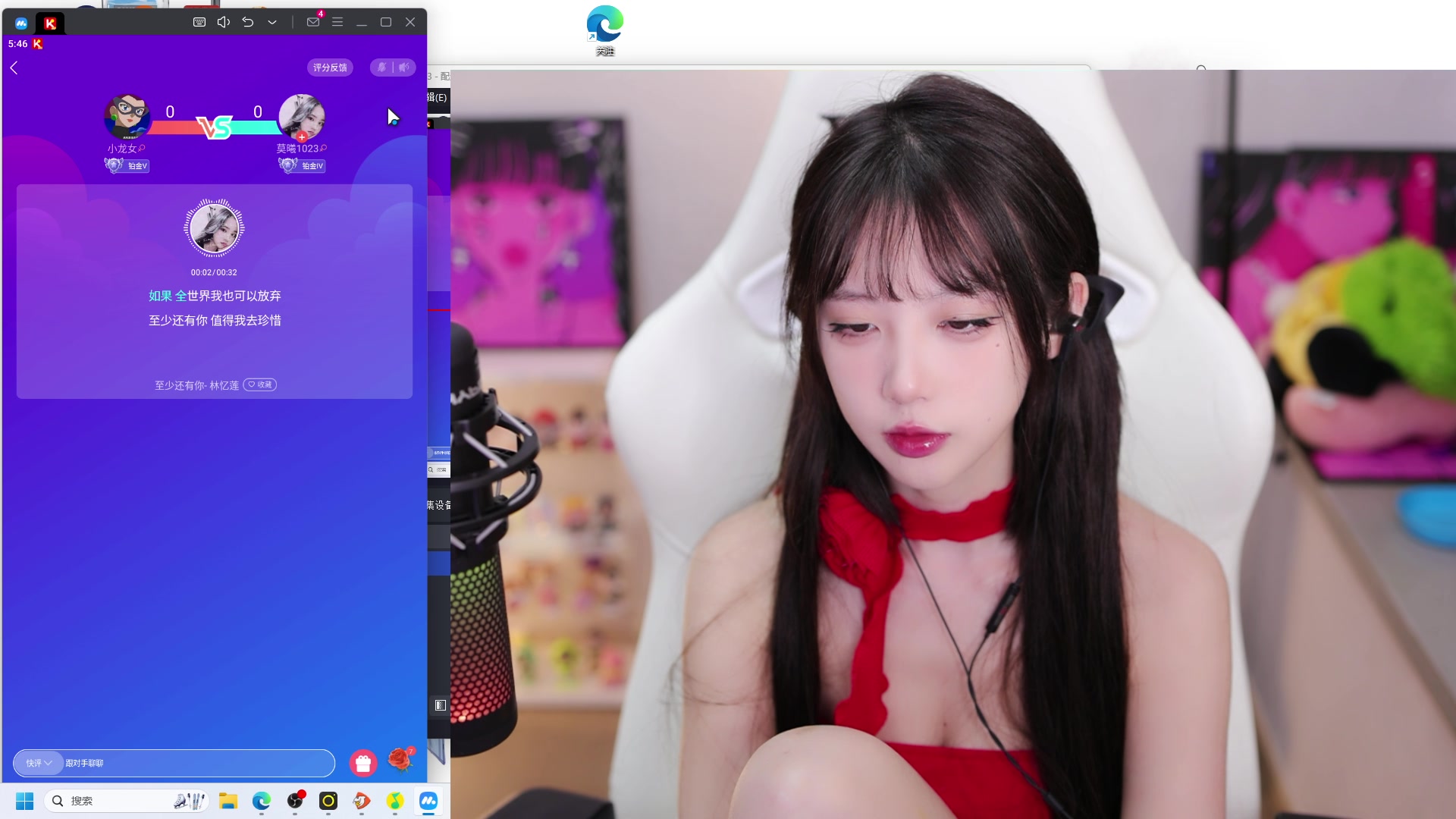Expand the 快评 quick comment dropdown

click(39, 763)
